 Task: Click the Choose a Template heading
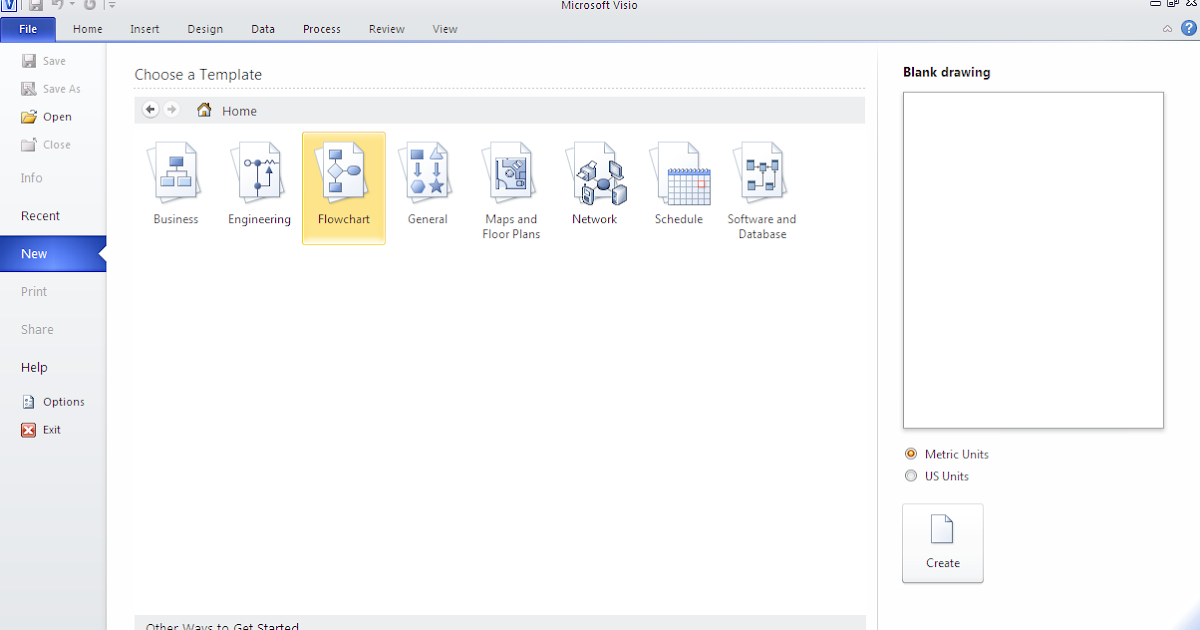(198, 75)
